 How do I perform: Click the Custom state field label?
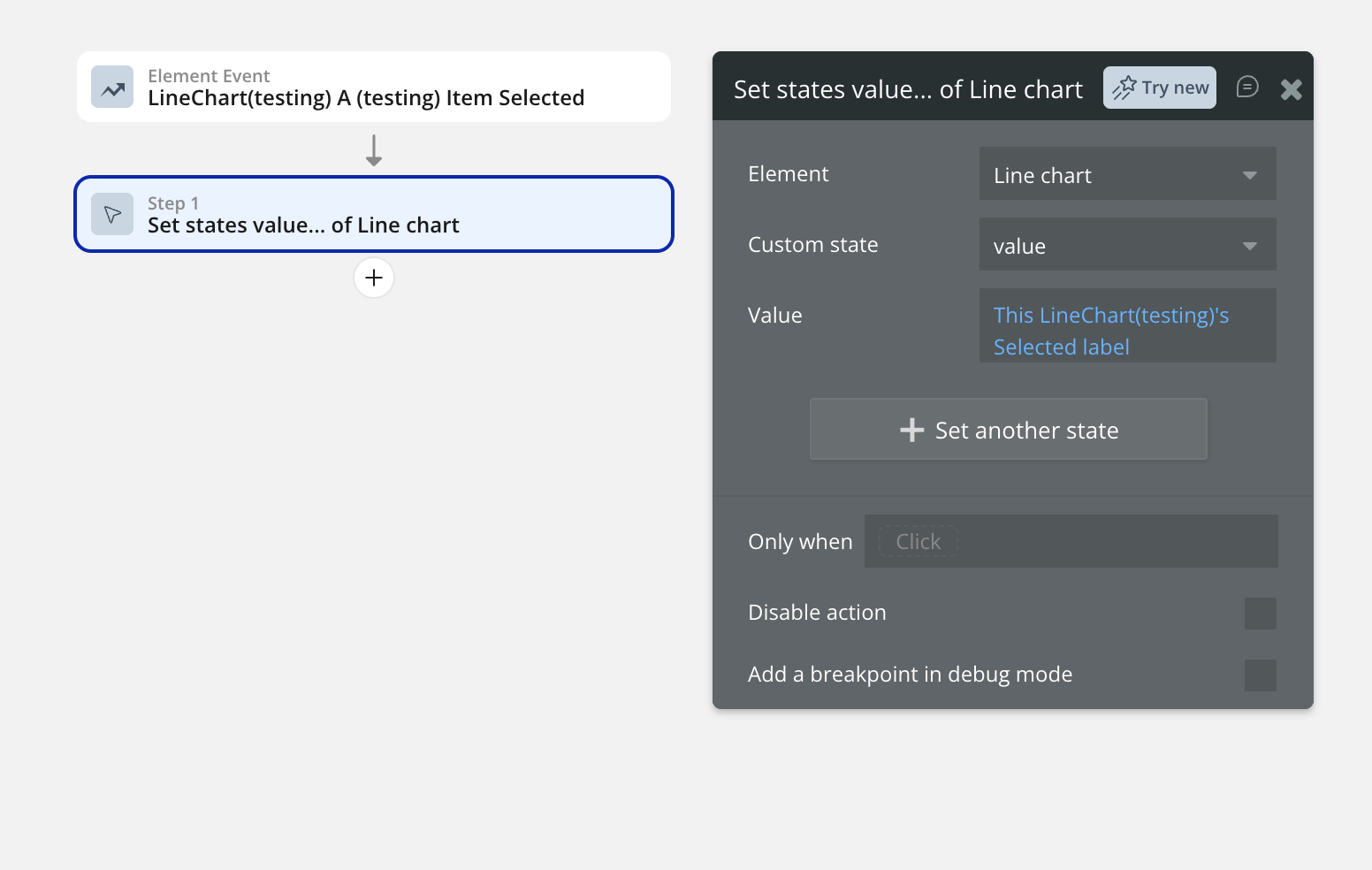(813, 245)
